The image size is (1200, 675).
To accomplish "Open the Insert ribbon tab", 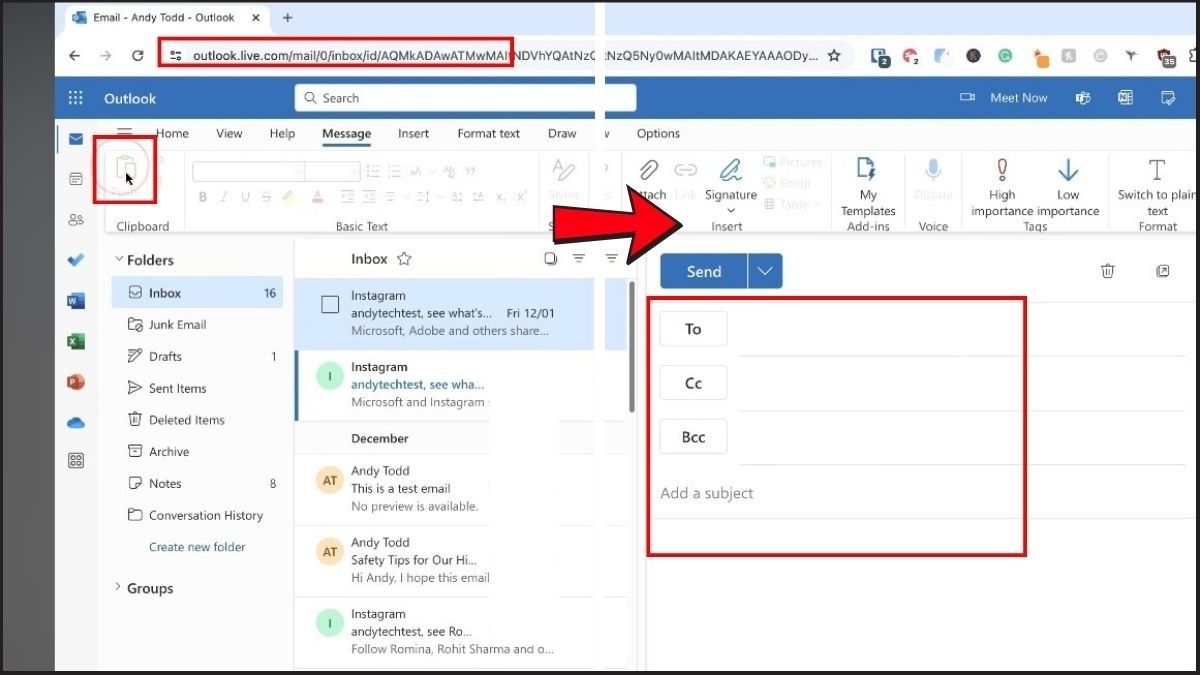I will [x=413, y=133].
